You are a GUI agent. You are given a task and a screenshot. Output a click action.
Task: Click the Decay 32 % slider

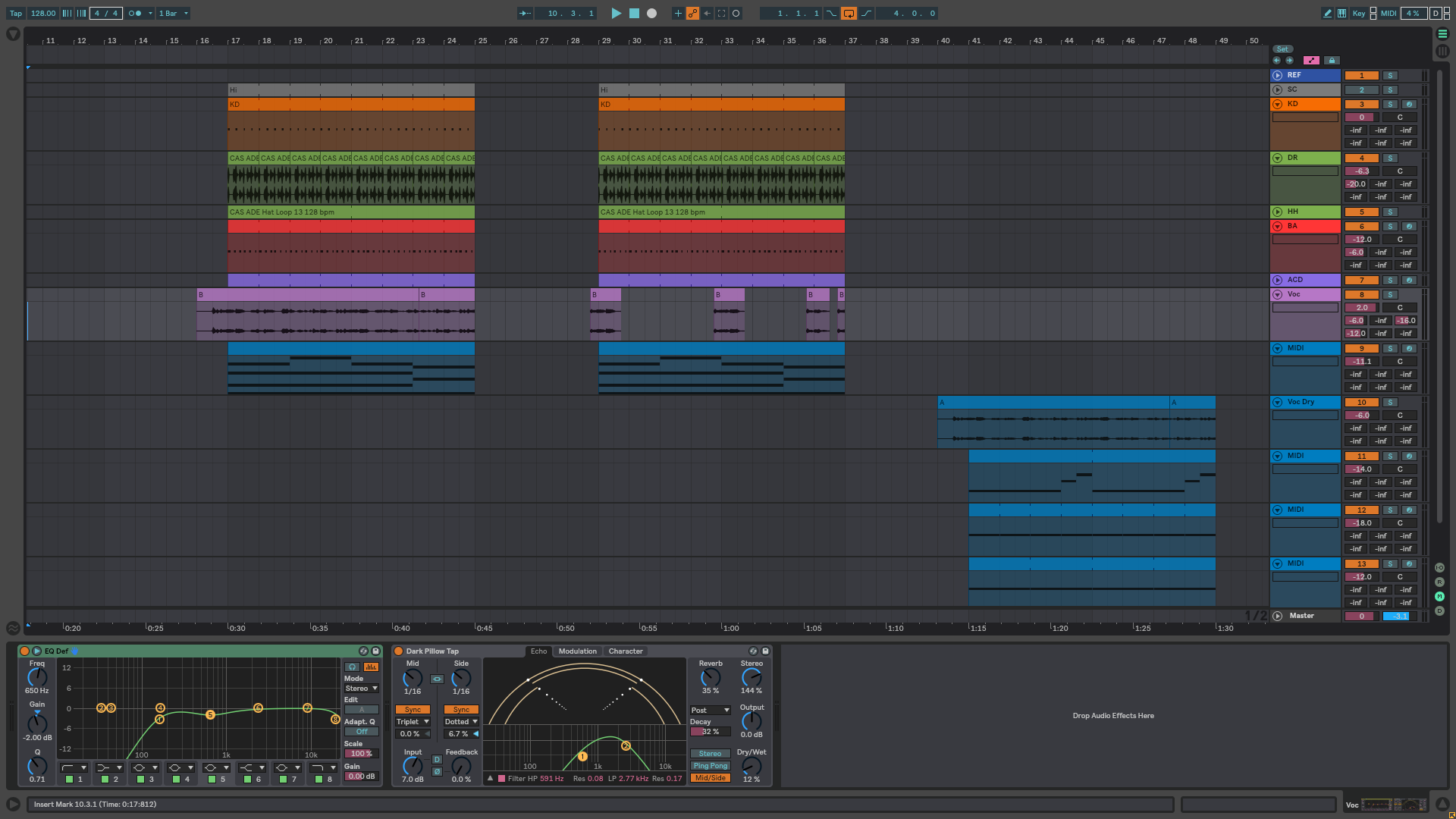point(711,732)
